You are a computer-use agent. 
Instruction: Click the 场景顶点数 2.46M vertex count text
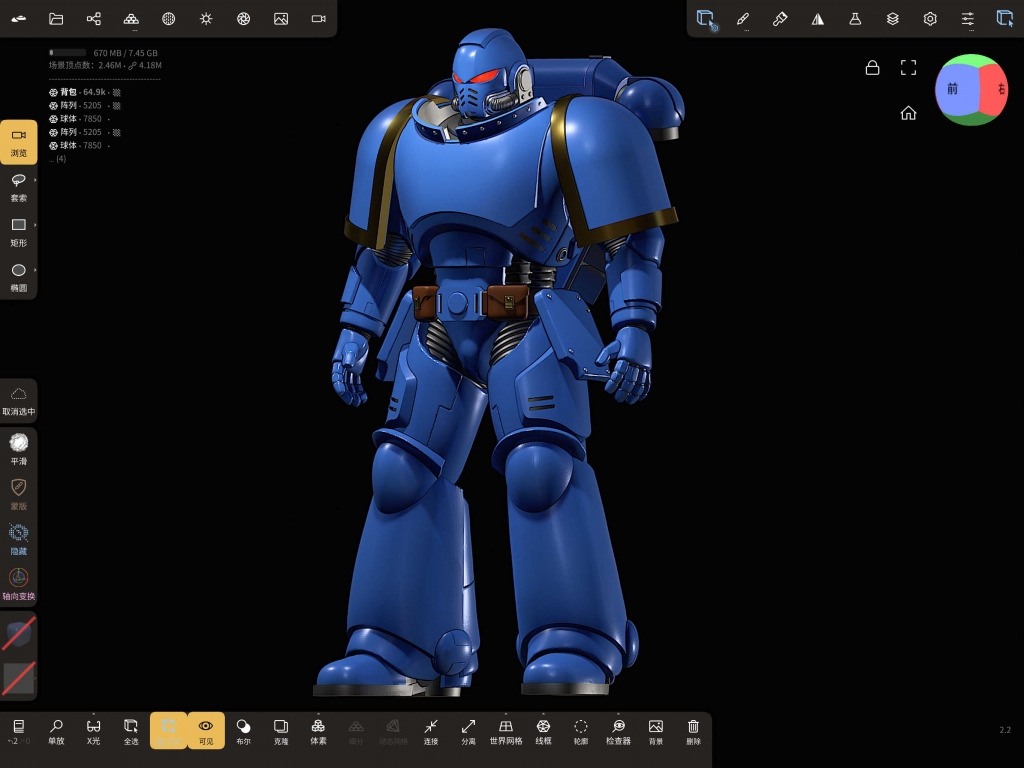click(86, 65)
